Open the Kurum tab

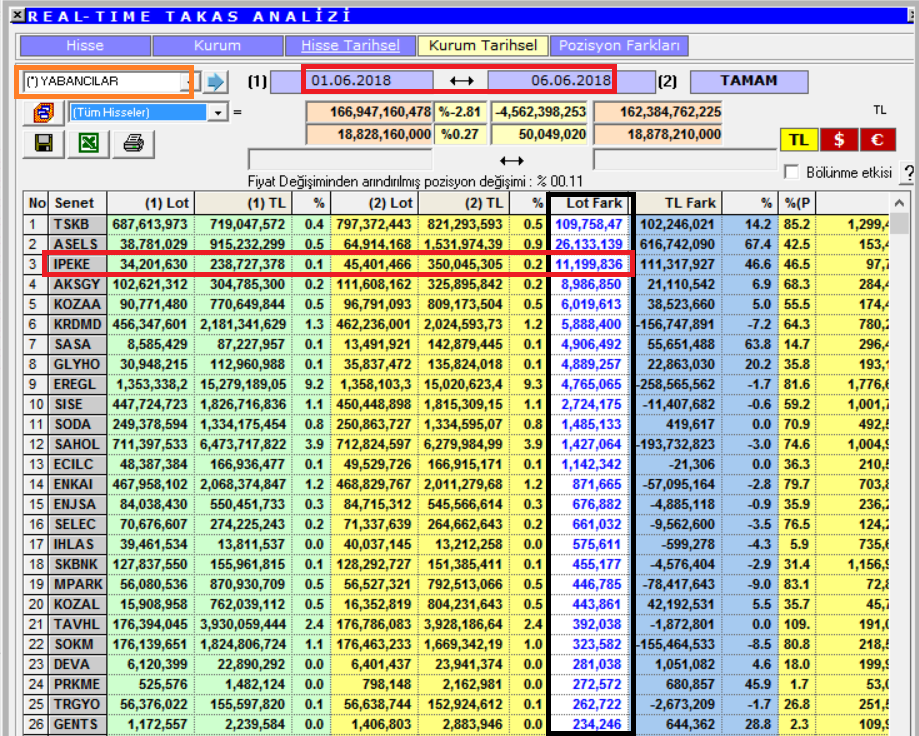(x=217, y=46)
